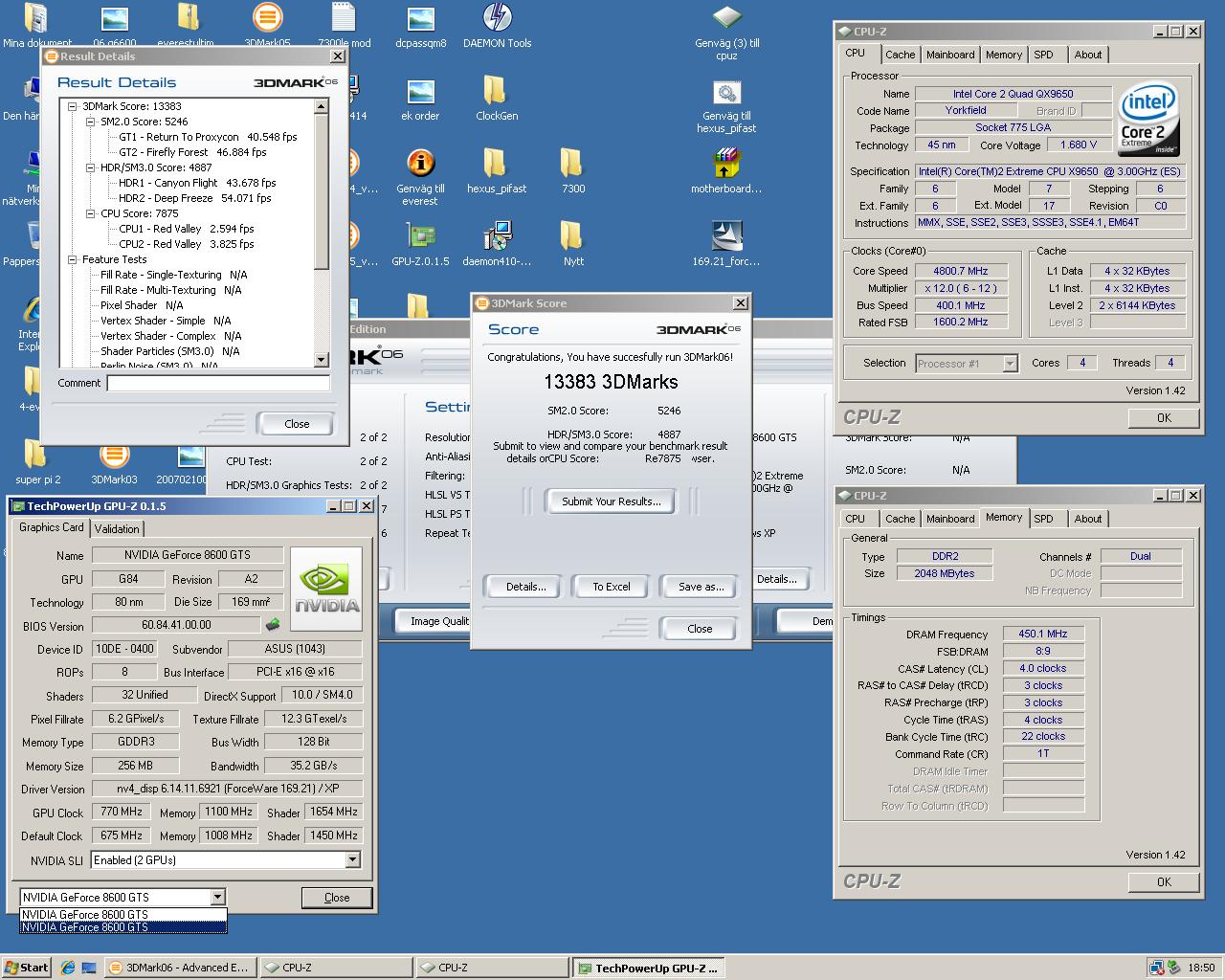Click Save as button in score dialog
Screen dimensions: 1225x980
(701, 587)
